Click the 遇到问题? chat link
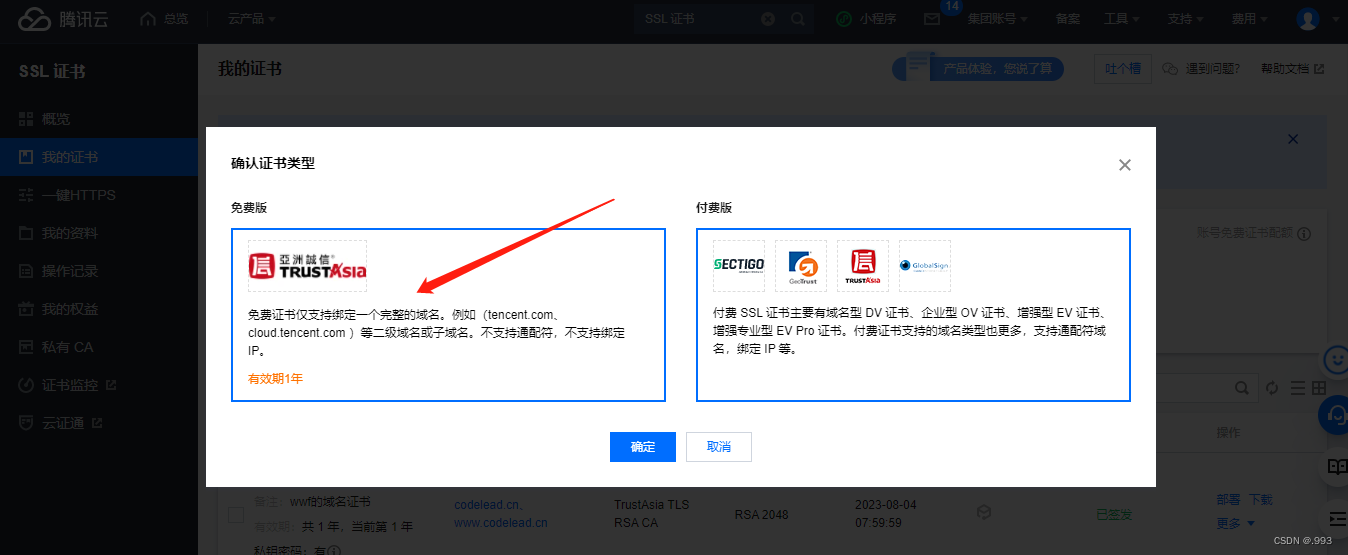This screenshot has width=1348, height=555. 1200,69
